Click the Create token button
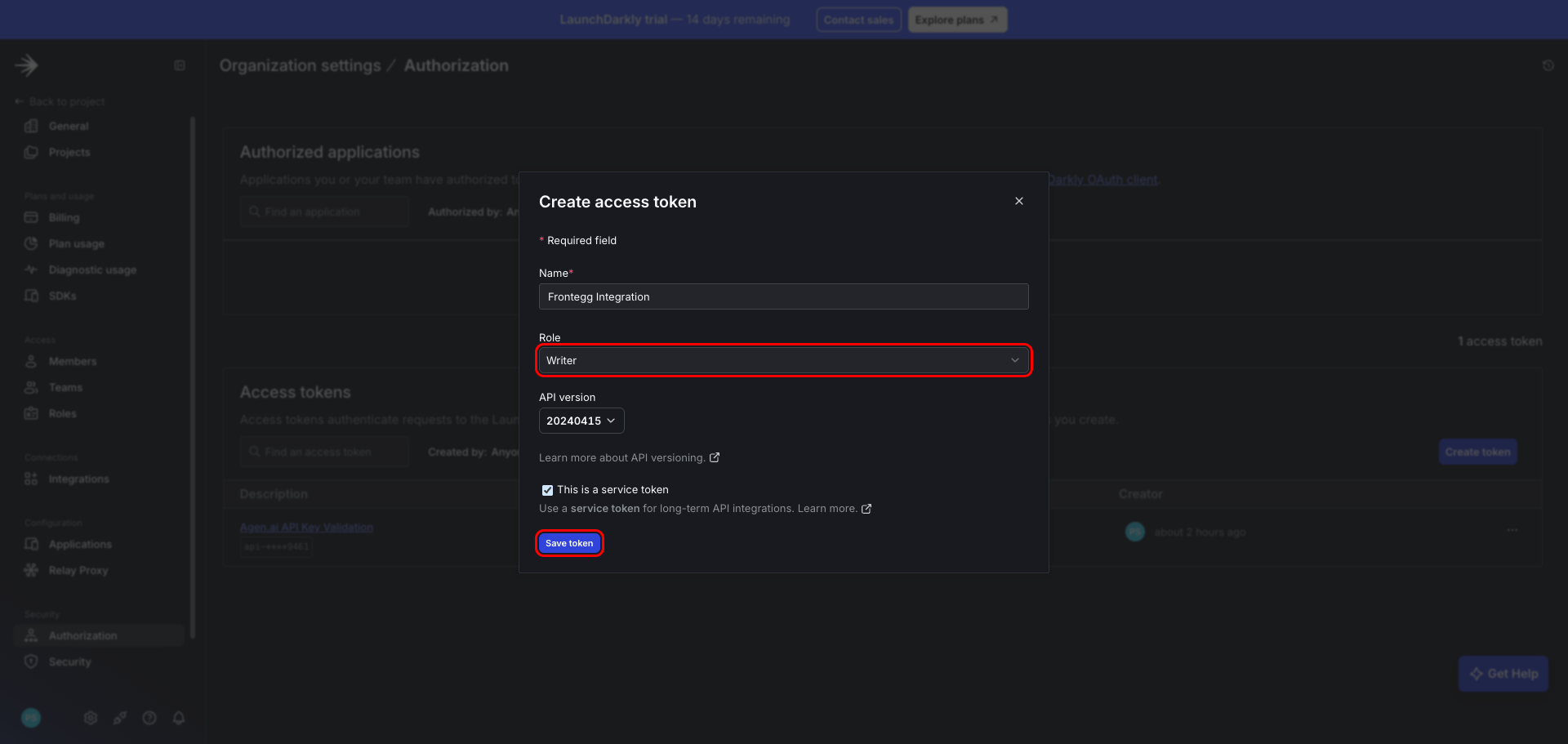Viewport: 1568px width, 744px height. tap(1477, 452)
